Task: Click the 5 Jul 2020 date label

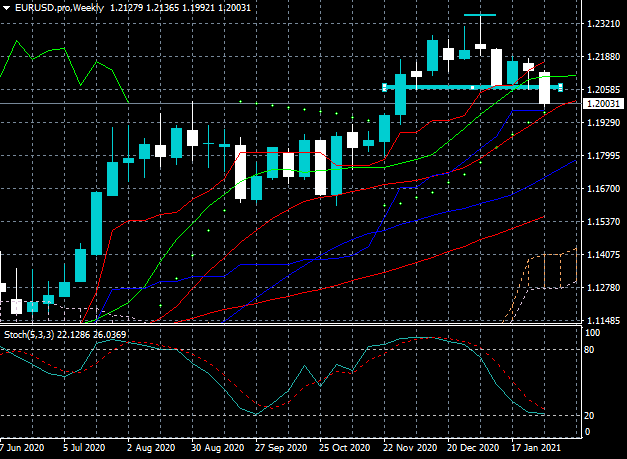Action: pos(84,447)
